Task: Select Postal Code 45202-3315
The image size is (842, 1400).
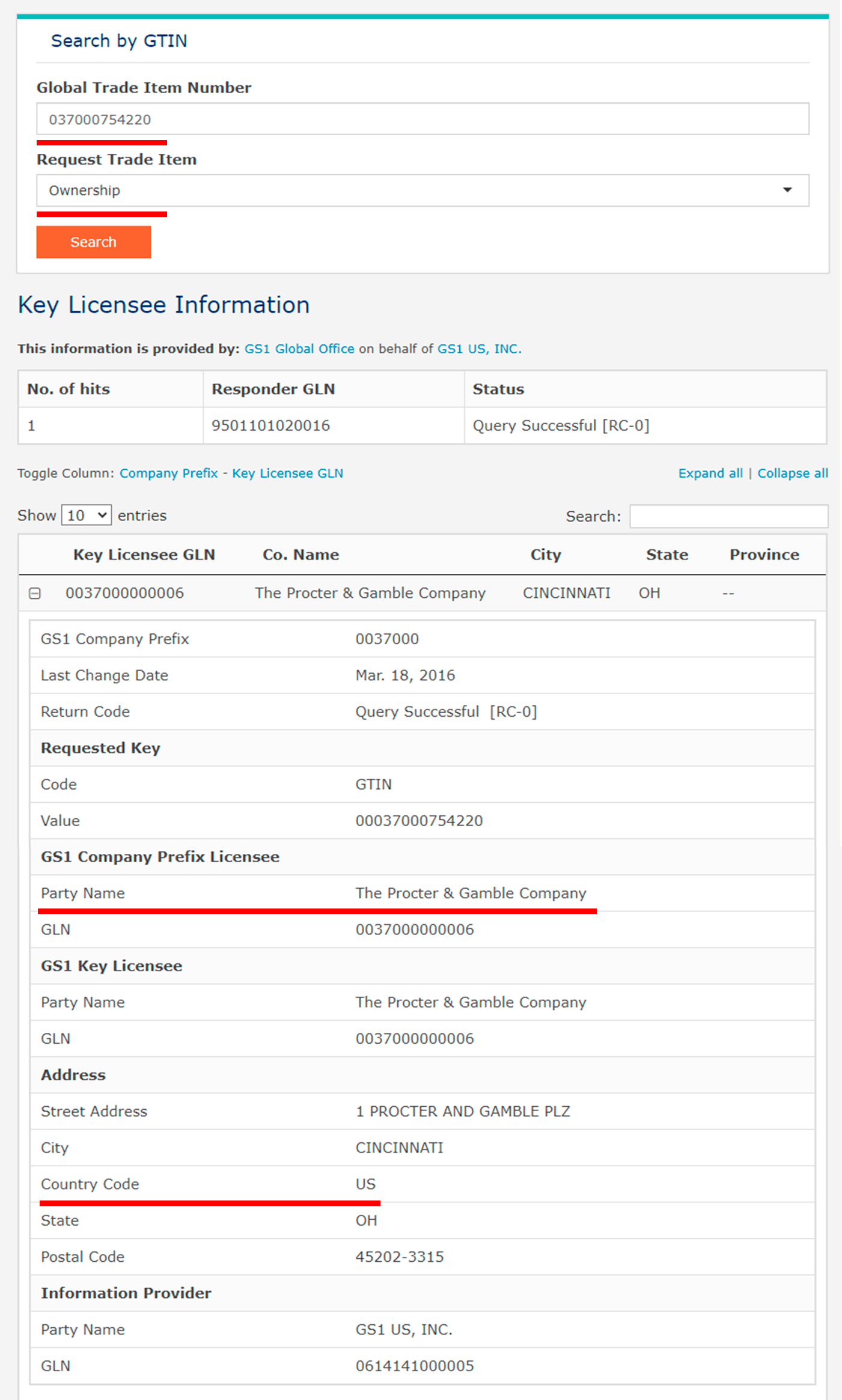Action: coord(400,1257)
